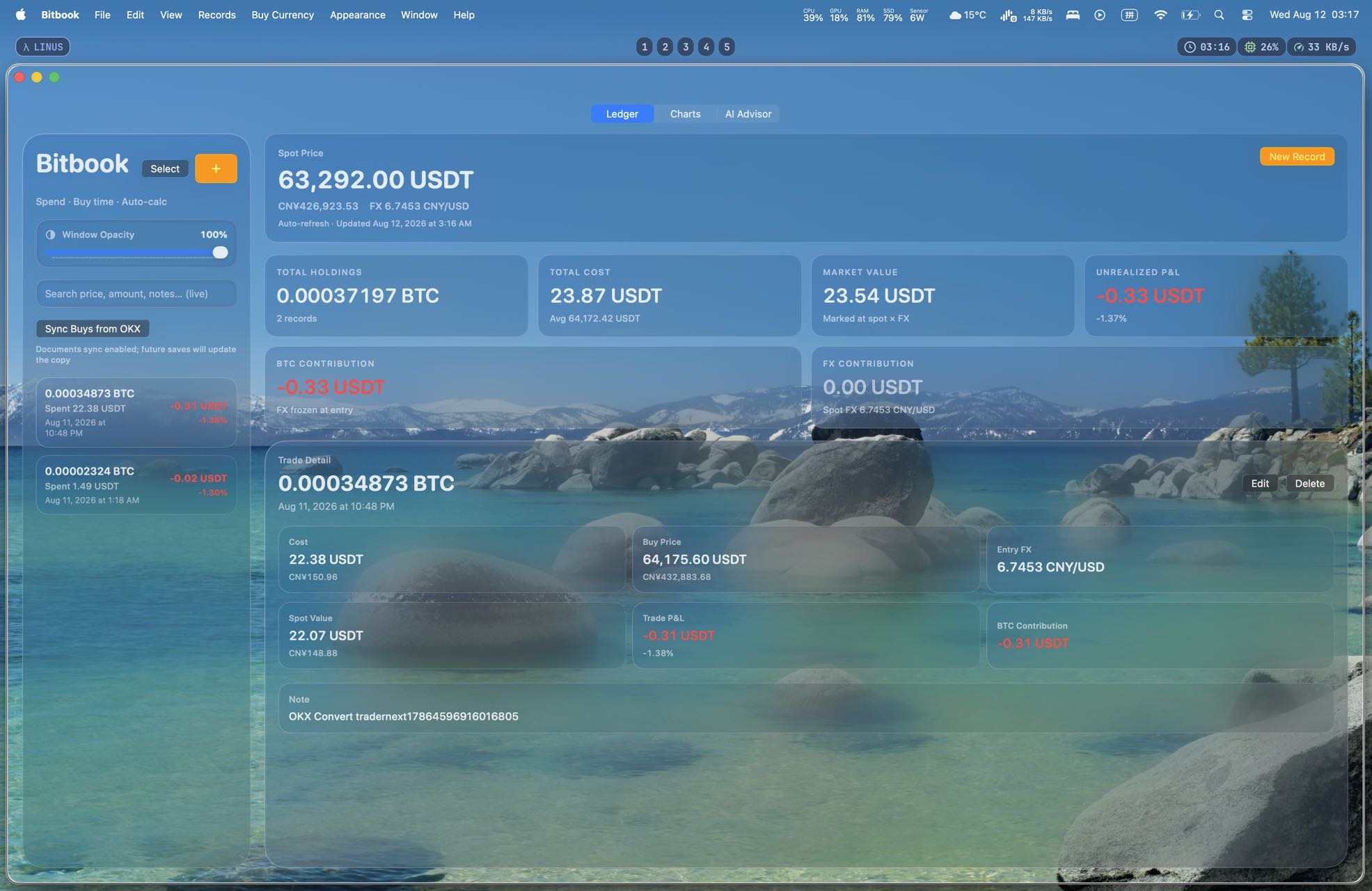
Task: Open the Bitbook app menu
Action: pyautogui.click(x=60, y=15)
